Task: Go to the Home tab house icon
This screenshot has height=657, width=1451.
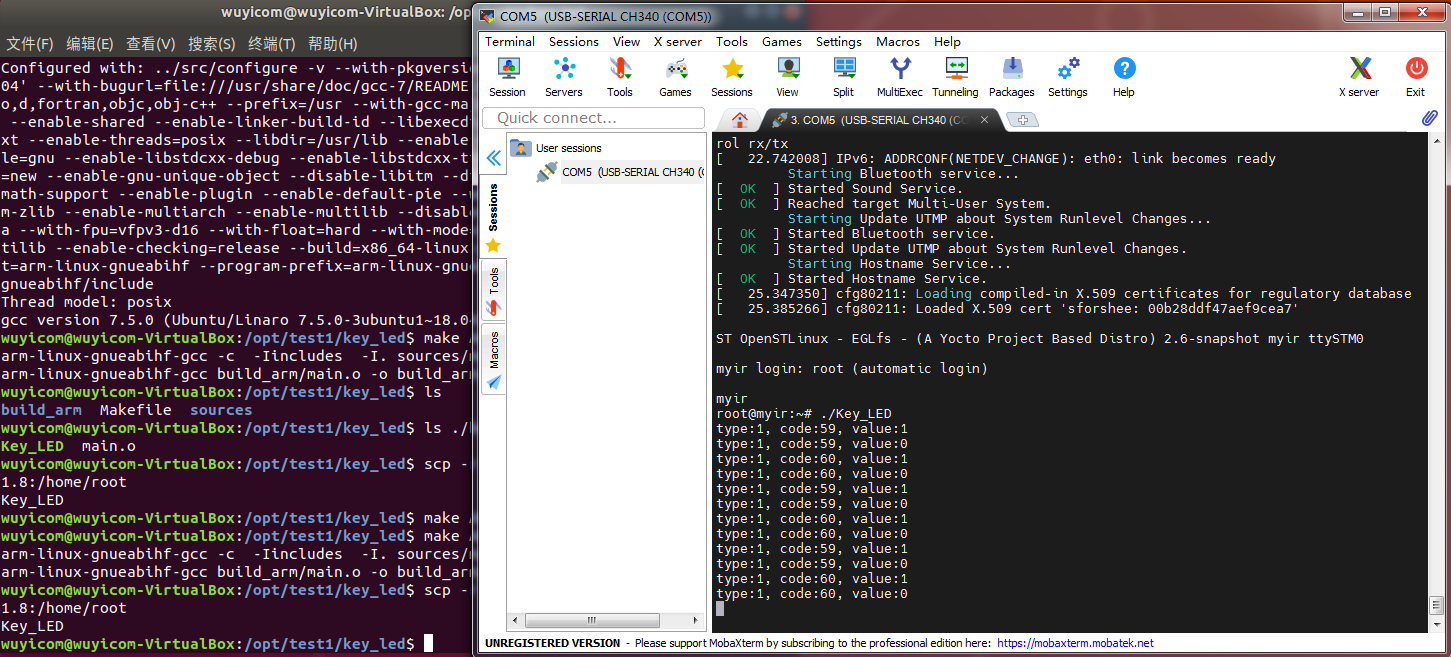Action: (x=740, y=119)
